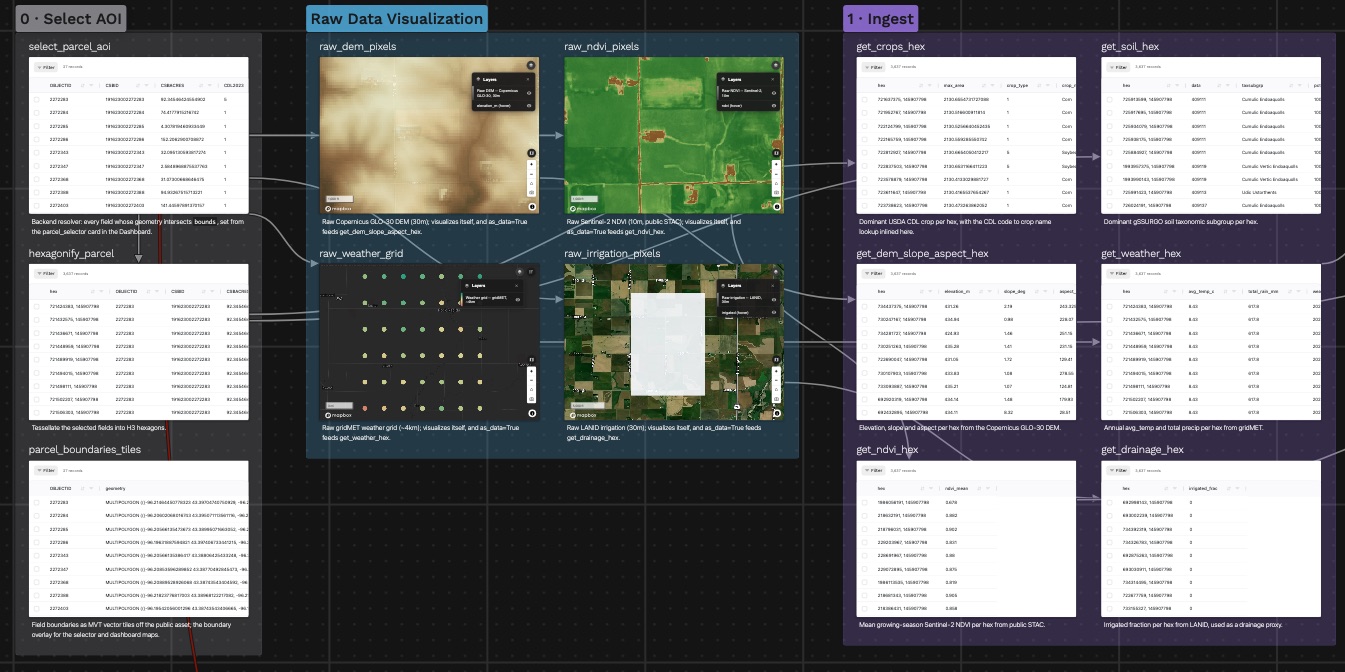Click the mapbox logo on raw_weather_grid map
Image resolution: width=1345 pixels, height=672 pixels.
pyautogui.click(x=339, y=414)
